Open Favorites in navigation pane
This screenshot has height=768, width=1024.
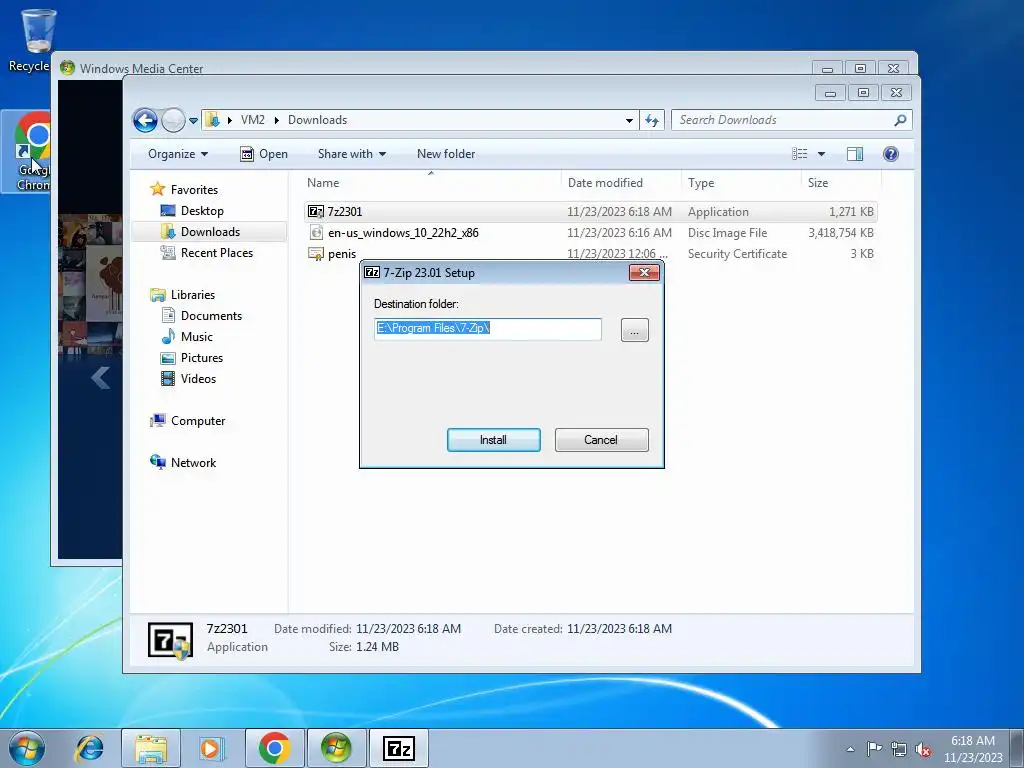tap(194, 189)
